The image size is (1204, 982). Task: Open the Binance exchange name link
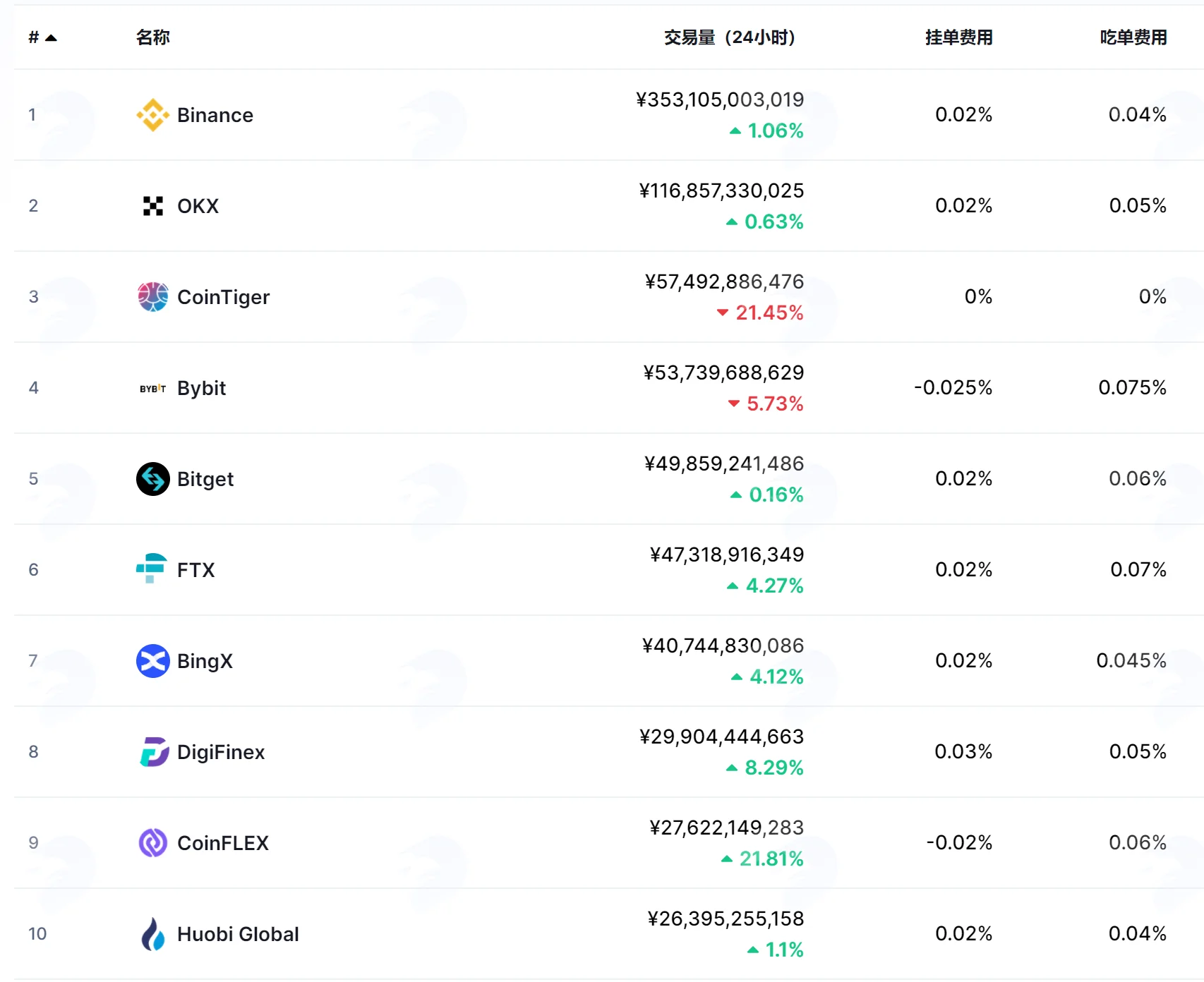[x=215, y=115]
